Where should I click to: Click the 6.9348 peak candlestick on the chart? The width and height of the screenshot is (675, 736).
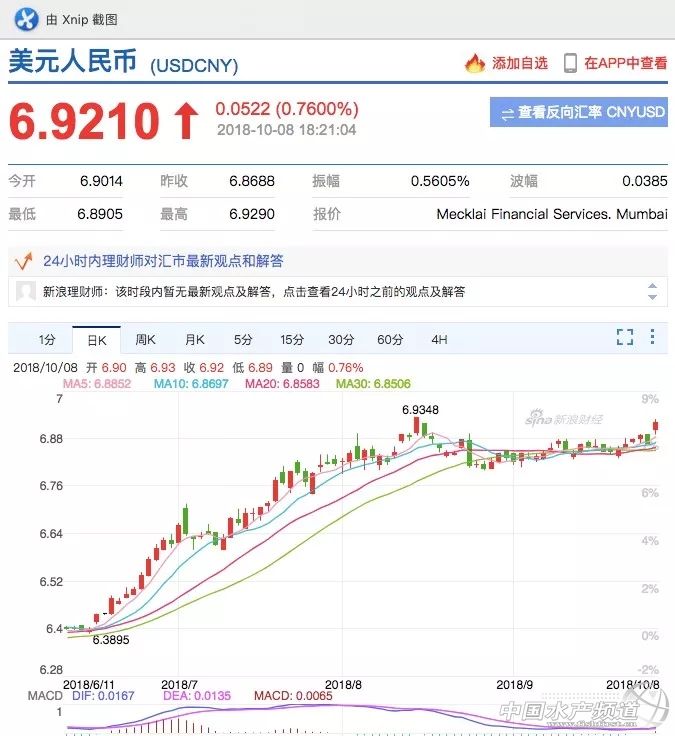pyautogui.click(x=417, y=426)
